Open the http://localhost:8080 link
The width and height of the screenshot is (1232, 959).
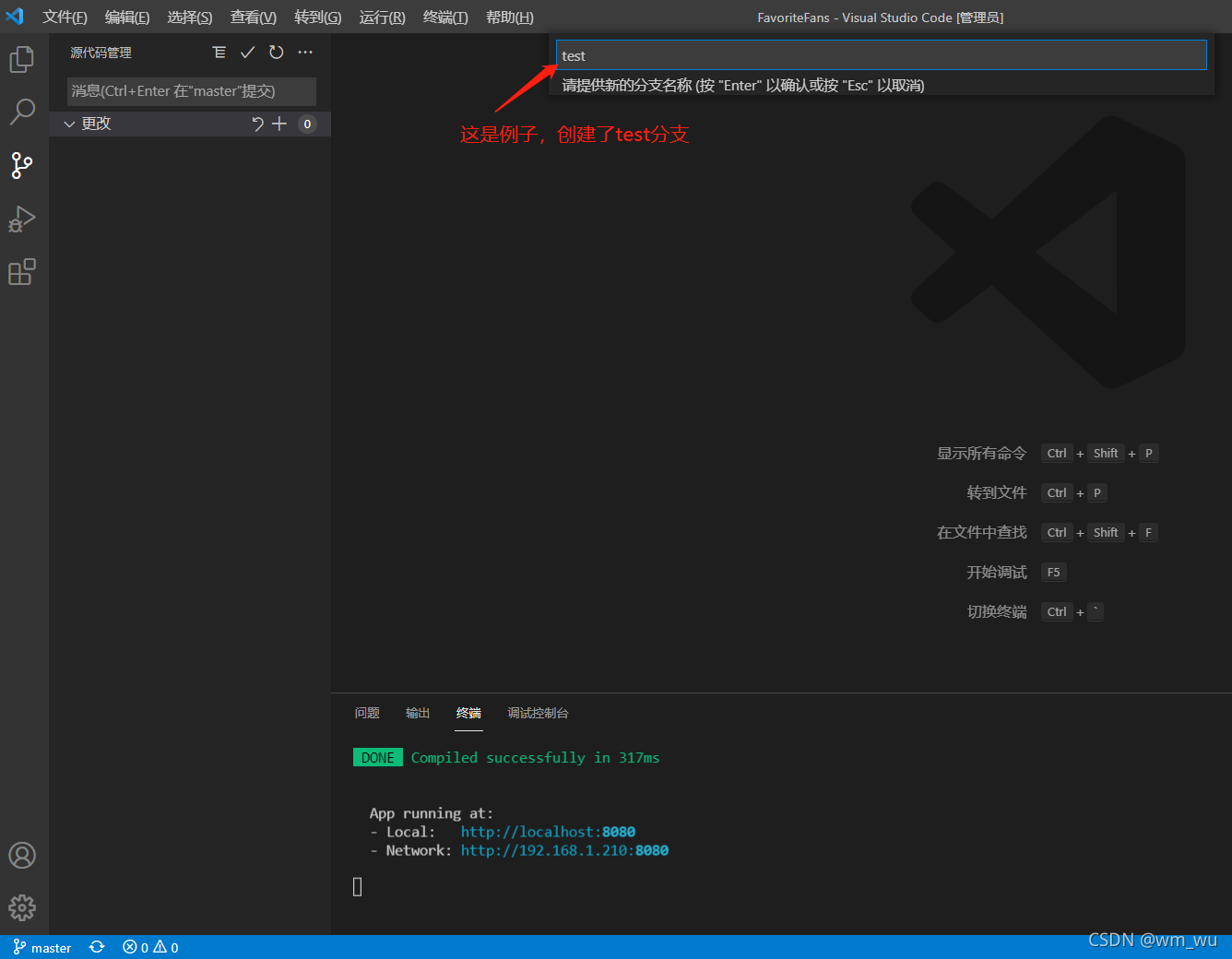click(548, 832)
